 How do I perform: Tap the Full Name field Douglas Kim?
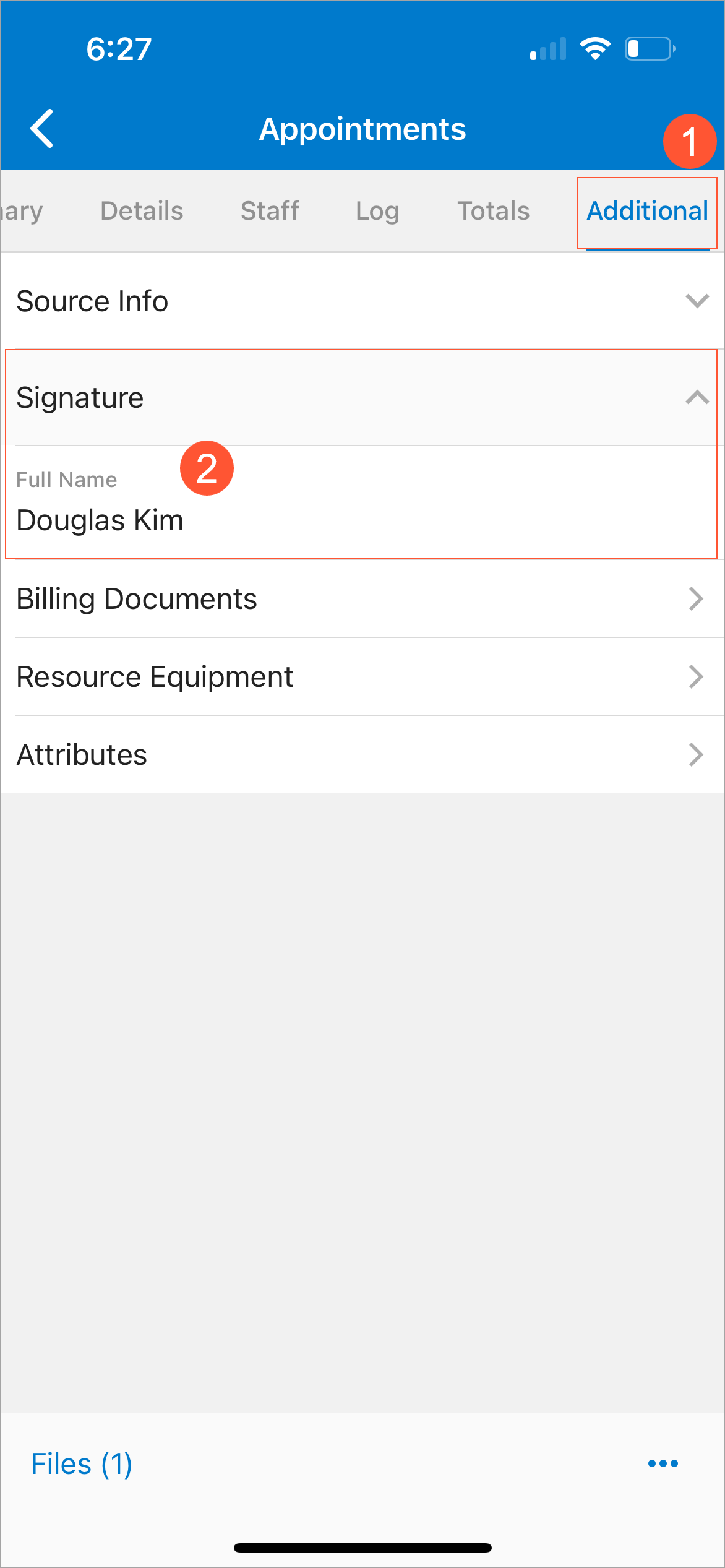[x=100, y=520]
